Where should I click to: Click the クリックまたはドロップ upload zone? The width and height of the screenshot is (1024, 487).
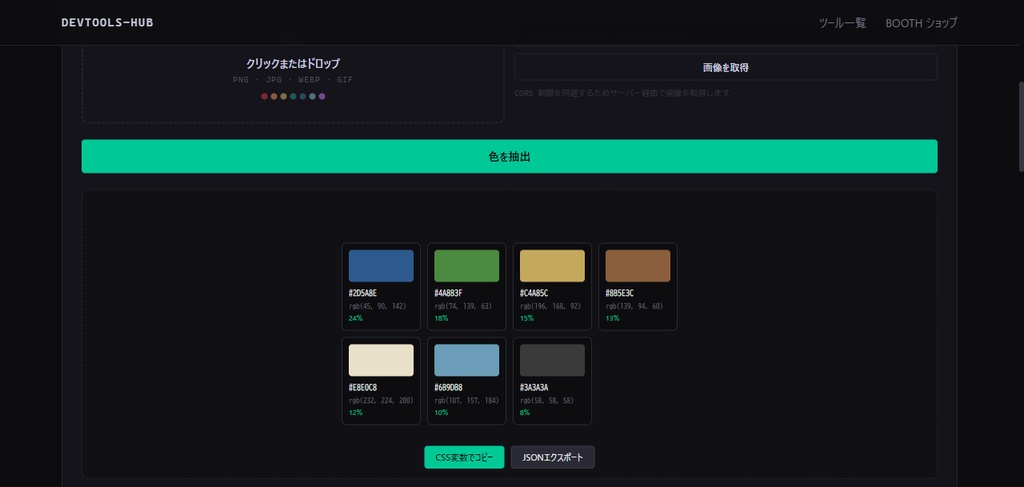293,82
